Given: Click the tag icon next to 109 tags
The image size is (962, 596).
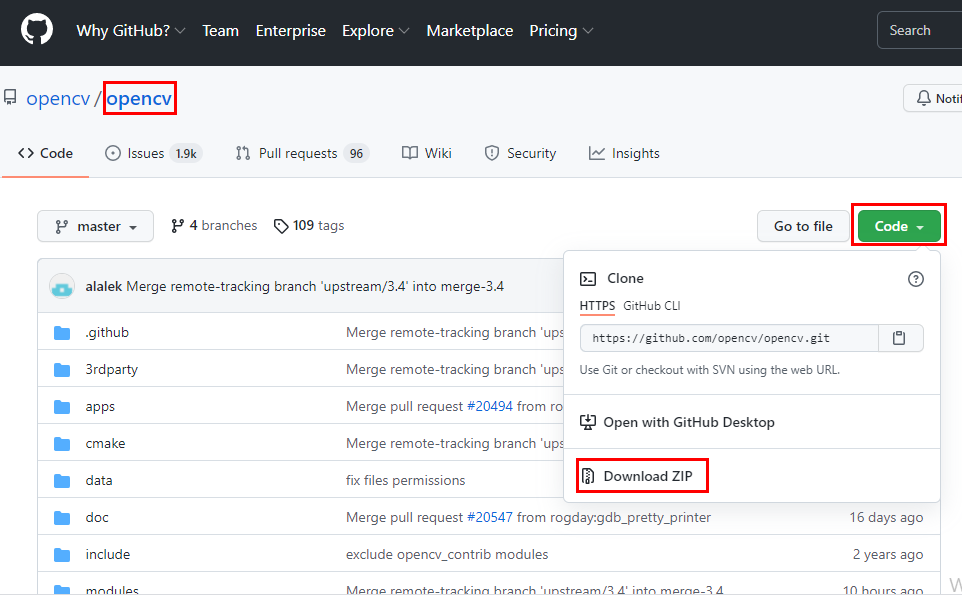Looking at the screenshot, I should [281, 226].
